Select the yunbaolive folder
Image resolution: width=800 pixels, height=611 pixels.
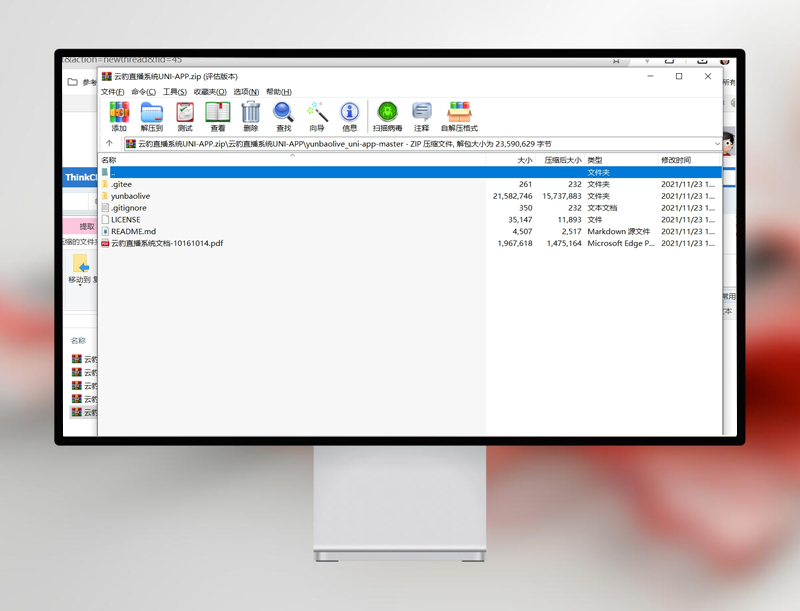tap(130, 196)
